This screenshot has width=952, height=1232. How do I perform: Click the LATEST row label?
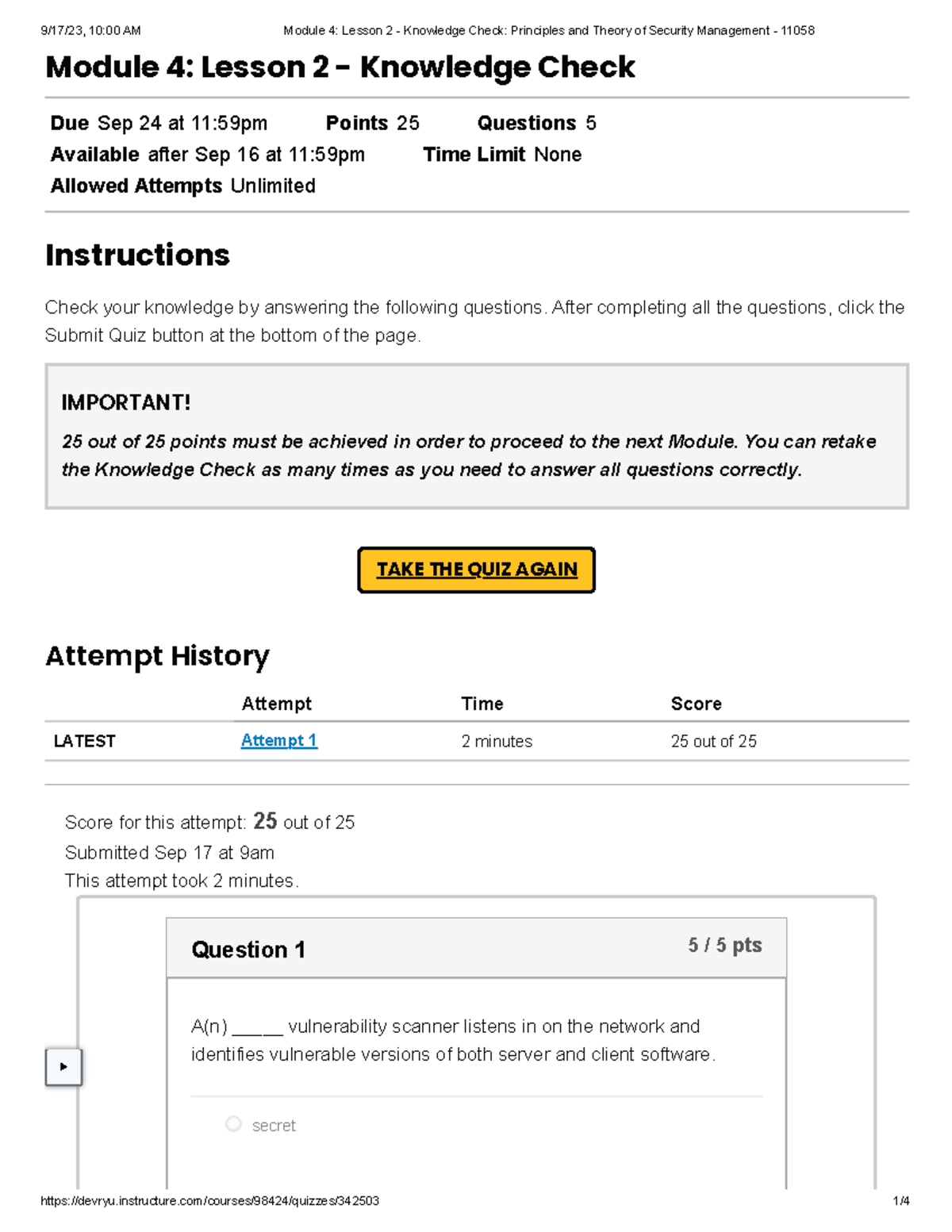84,741
